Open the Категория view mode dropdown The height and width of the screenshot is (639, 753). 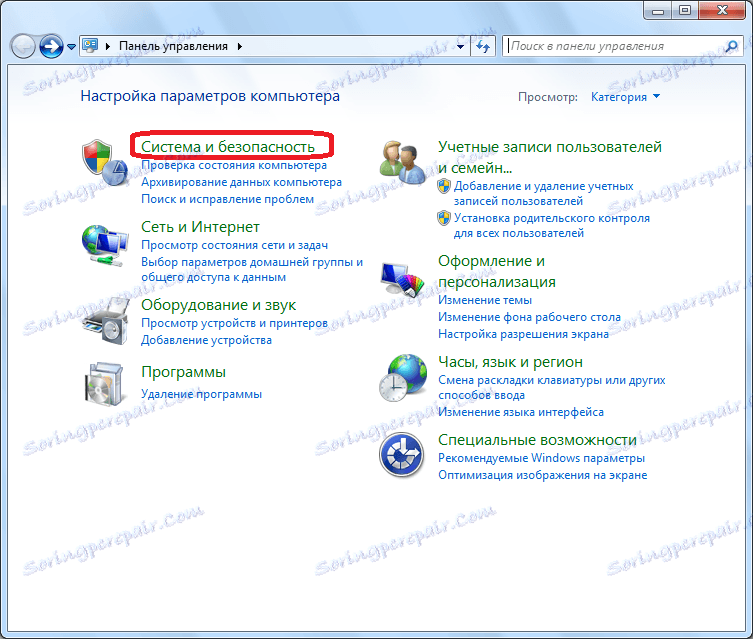click(625, 97)
